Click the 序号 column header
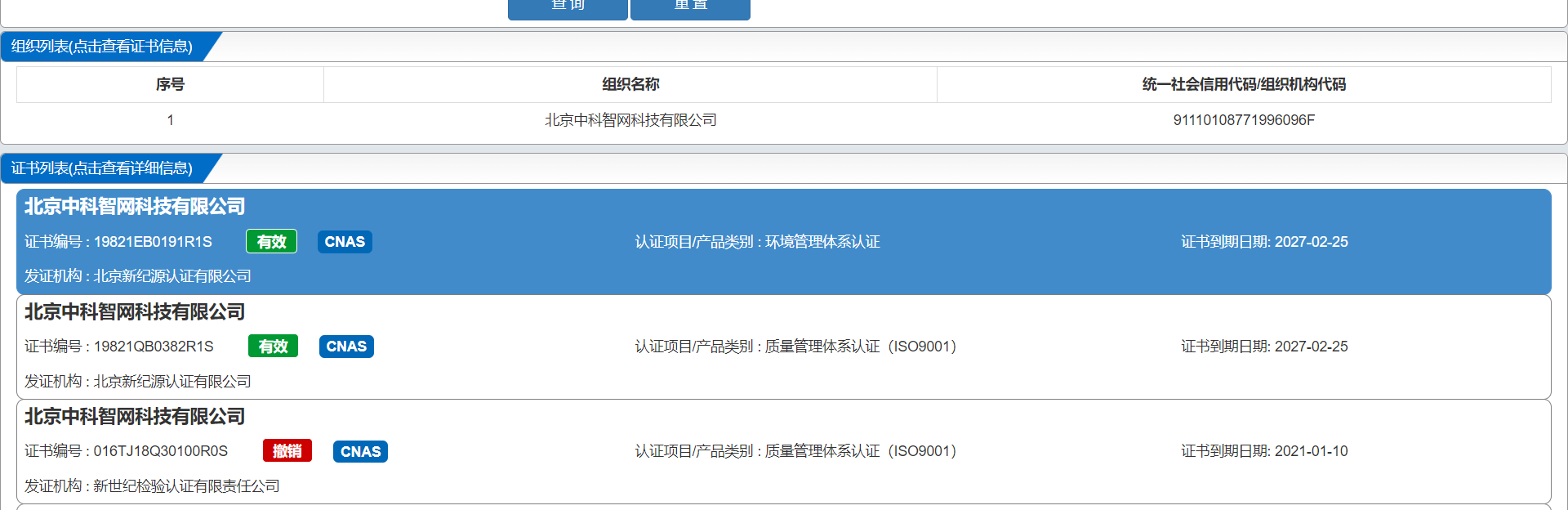Viewport: 1568px width, 510px height. (x=170, y=84)
